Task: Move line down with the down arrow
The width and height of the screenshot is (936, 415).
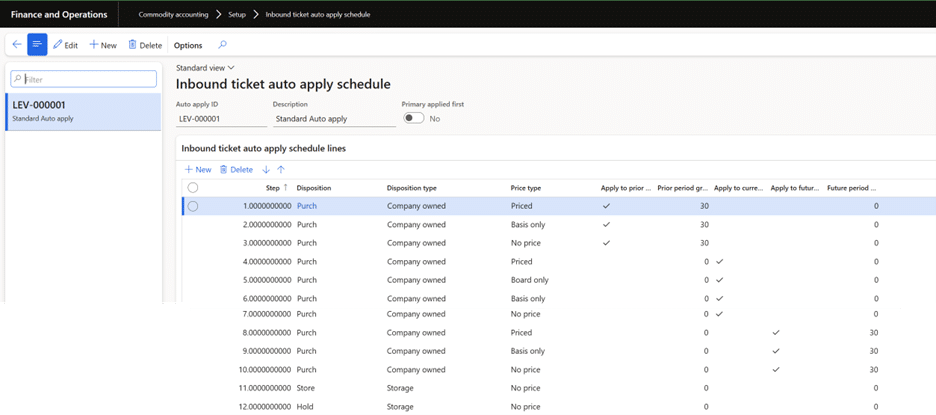Action: 265,170
